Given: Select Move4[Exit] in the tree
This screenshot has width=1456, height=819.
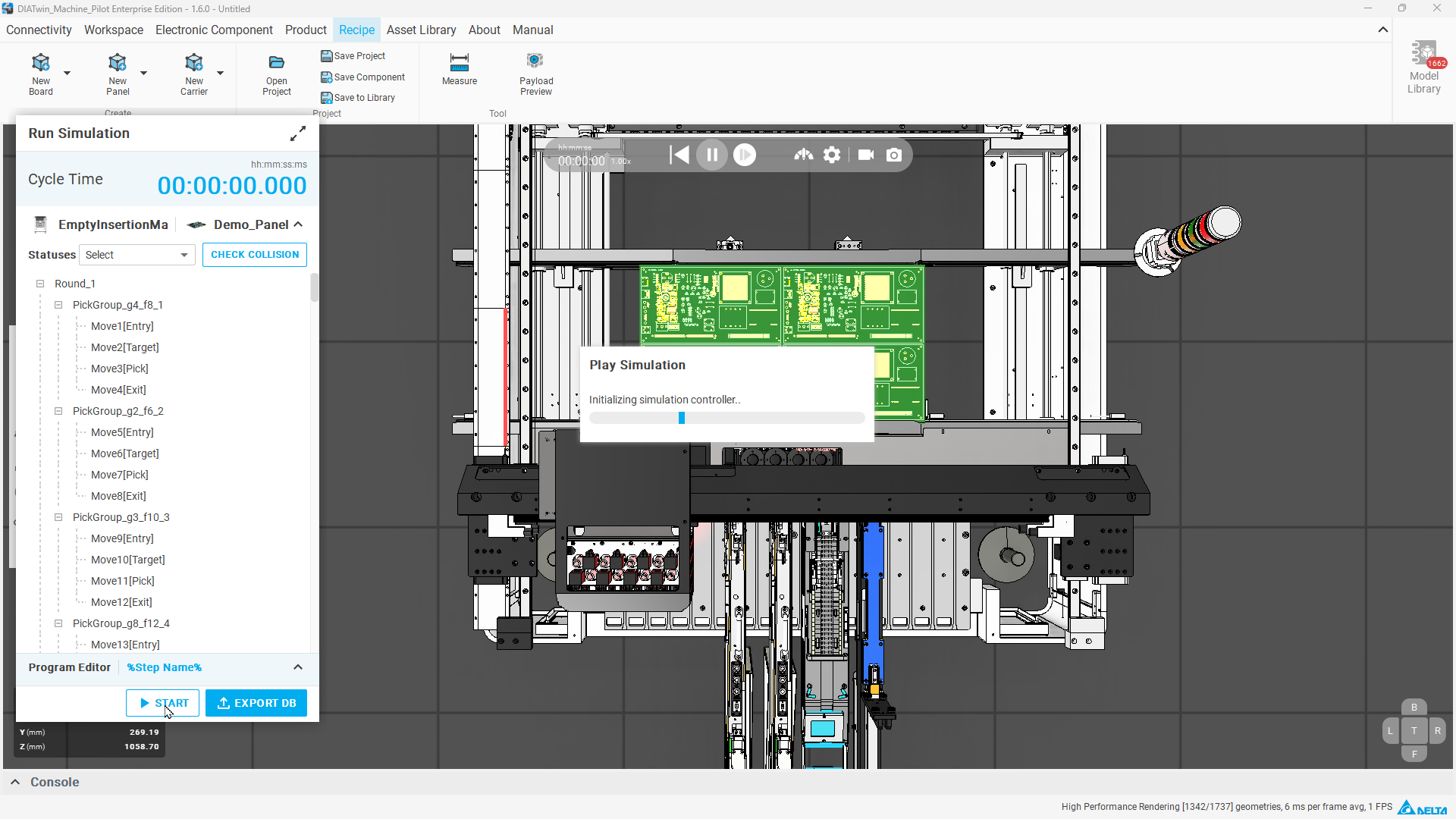Looking at the screenshot, I should click(x=118, y=390).
